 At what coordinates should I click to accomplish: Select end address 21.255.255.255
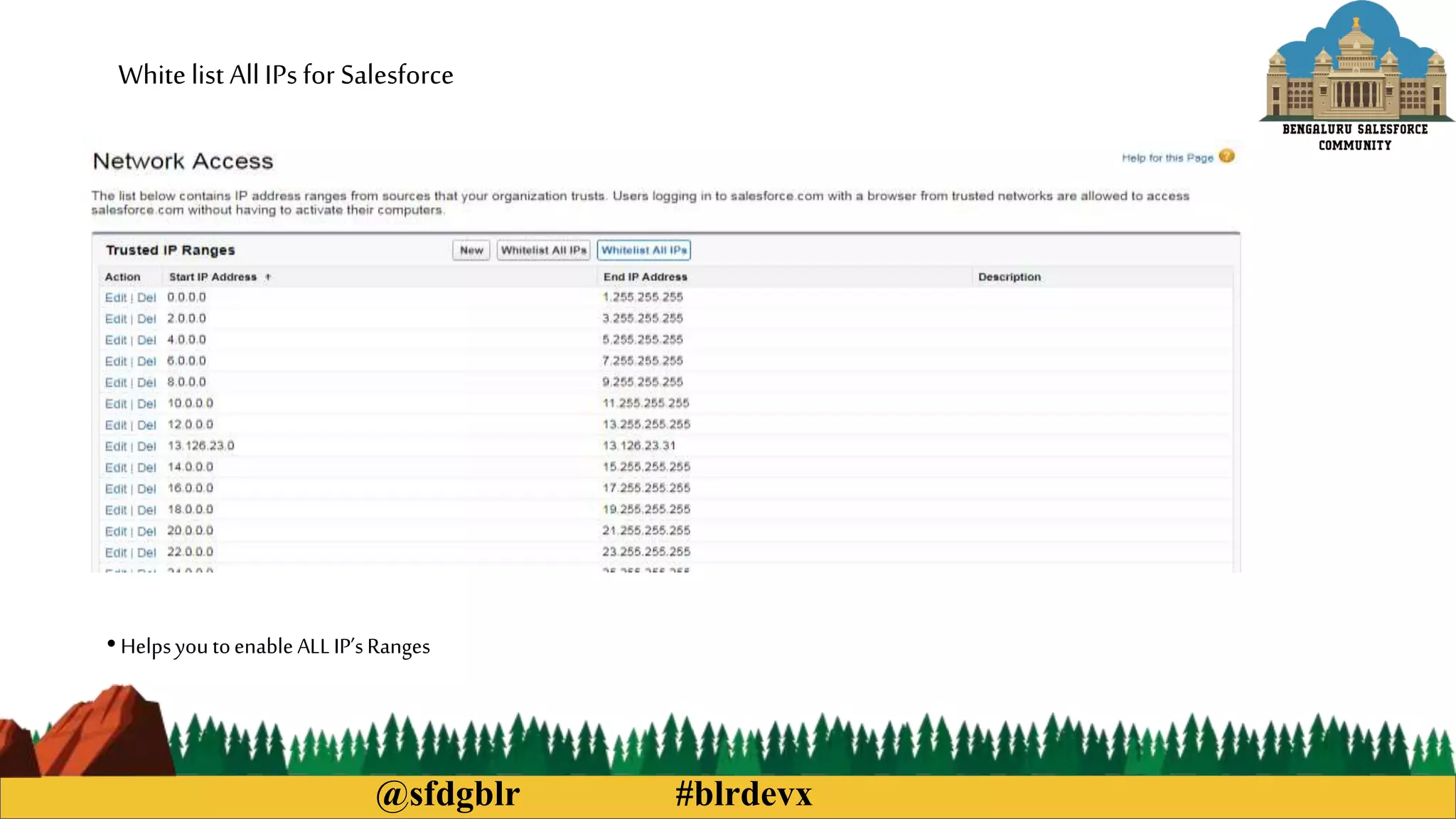pos(646,530)
